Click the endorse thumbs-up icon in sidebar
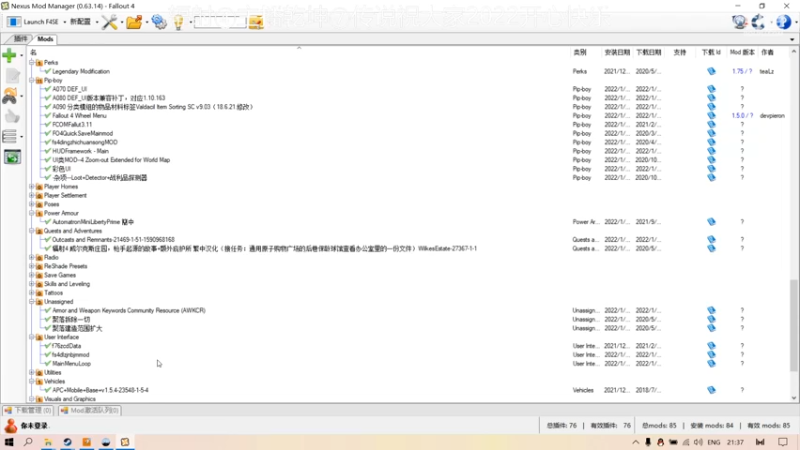This screenshot has width=800, height=450. click(x=12, y=116)
